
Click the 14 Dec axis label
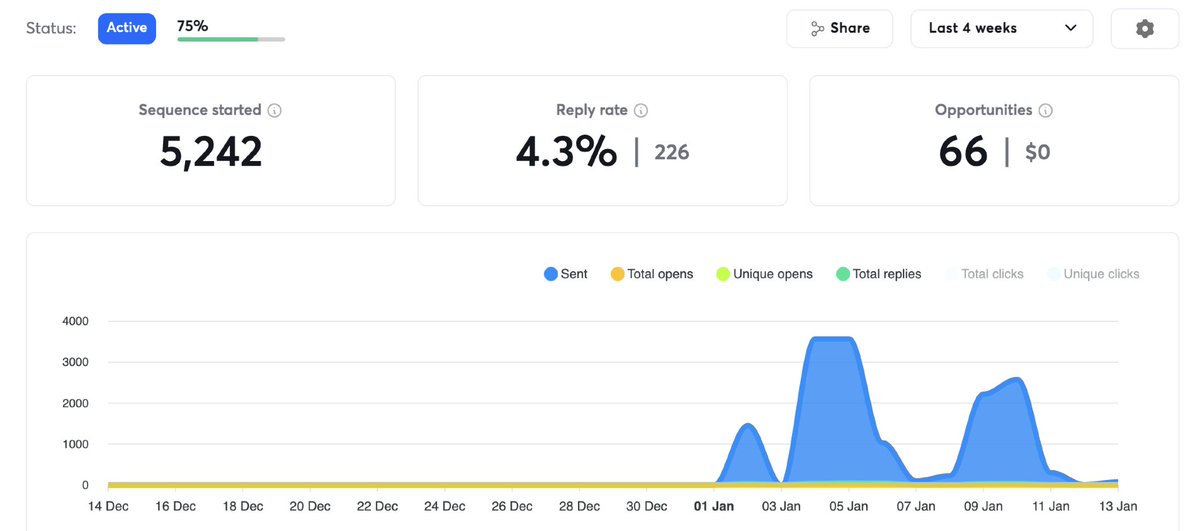click(x=108, y=506)
